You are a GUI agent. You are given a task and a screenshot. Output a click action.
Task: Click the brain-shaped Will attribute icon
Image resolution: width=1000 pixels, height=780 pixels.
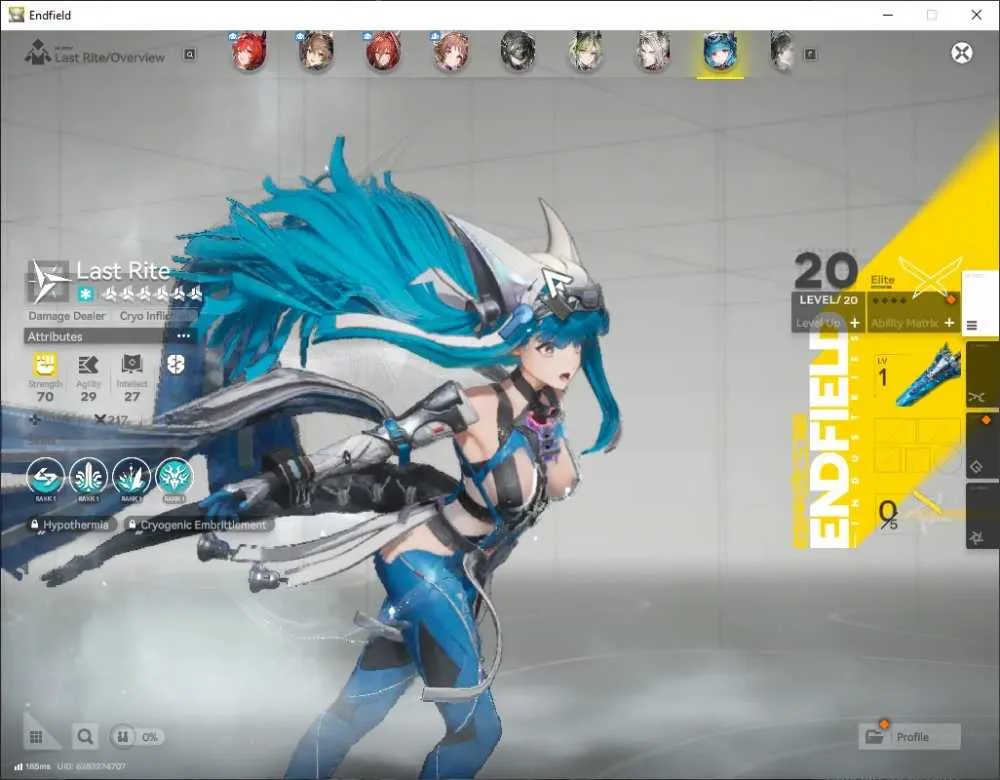click(175, 365)
